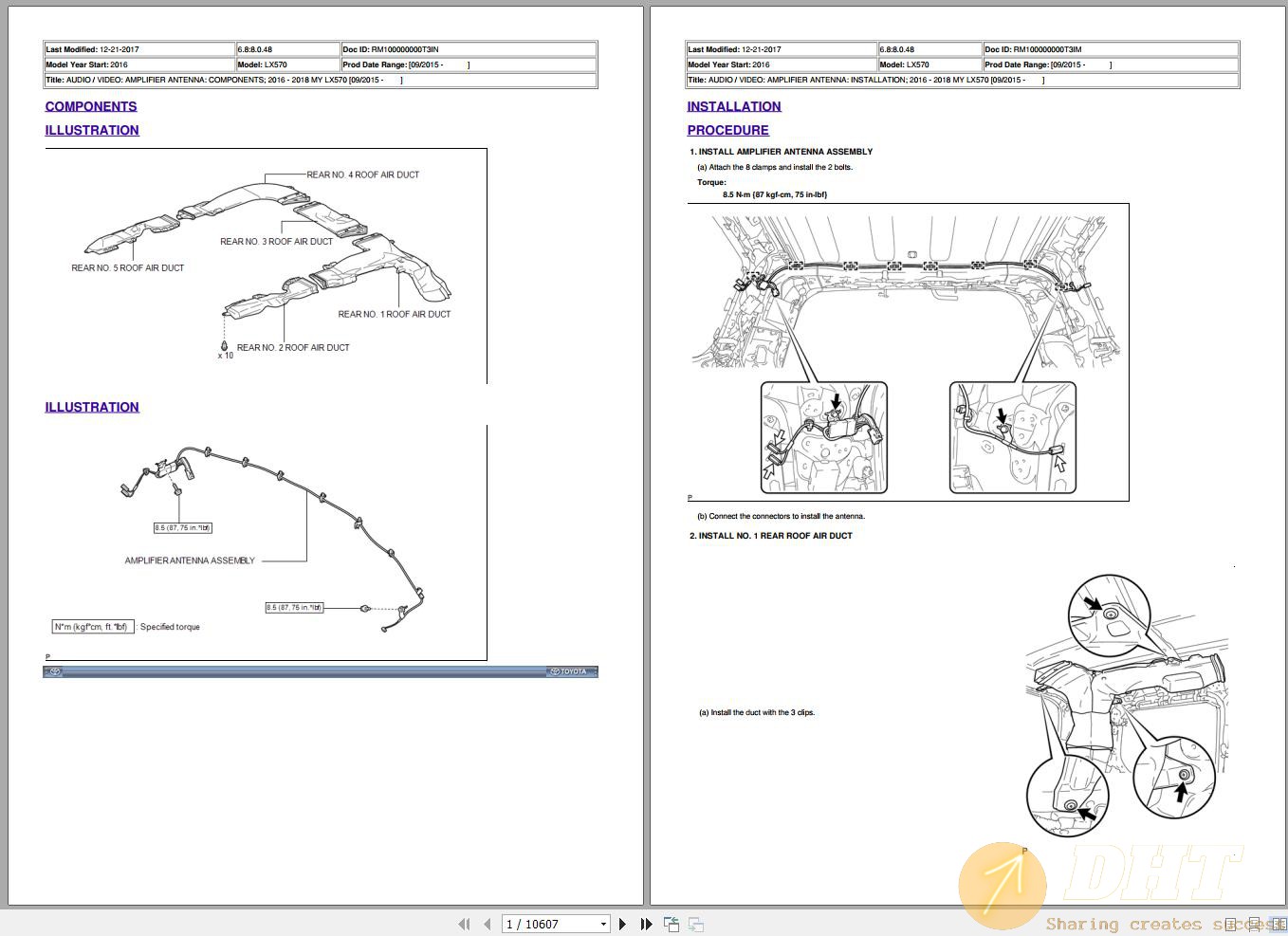Click the left page 'Model: LX570' cell

coord(288,64)
